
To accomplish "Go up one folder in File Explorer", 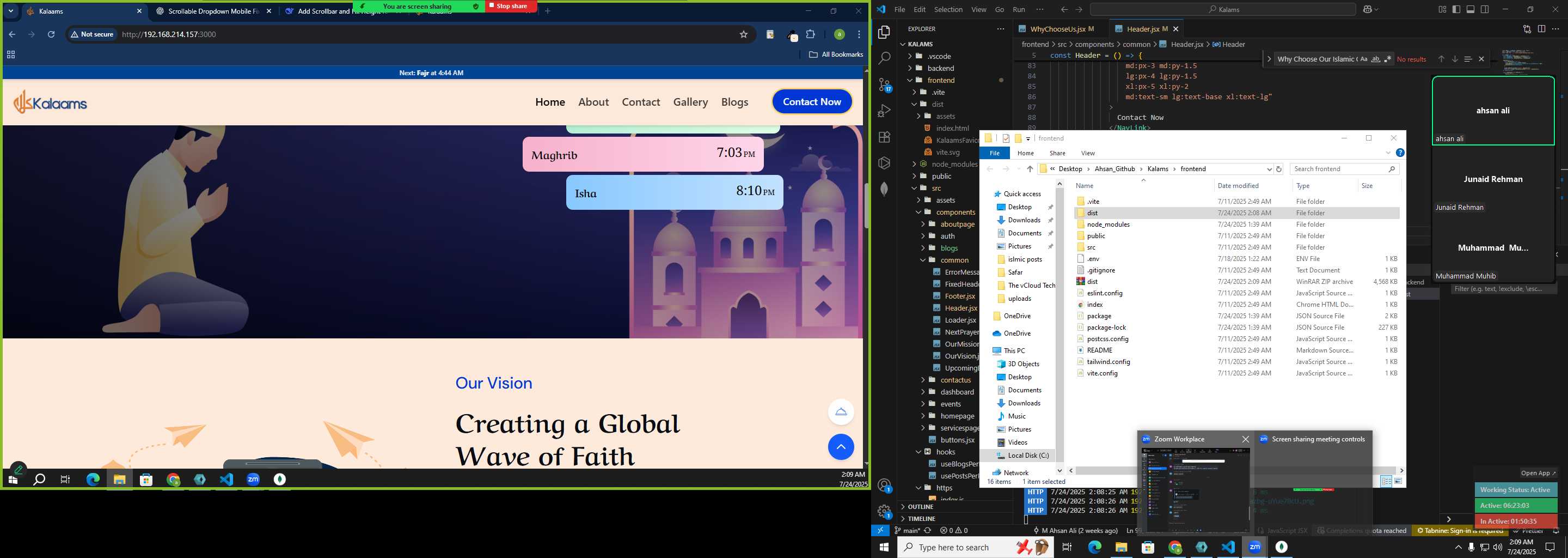I will click(1030, 169).
